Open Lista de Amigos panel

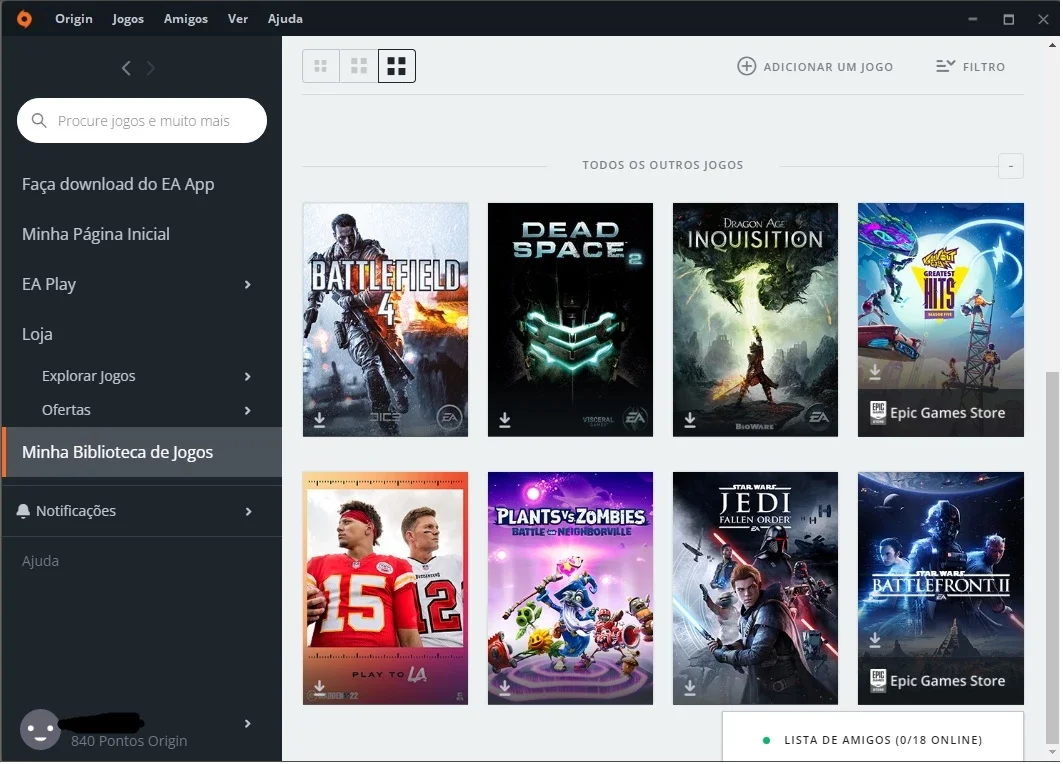[x=873, y=740]
